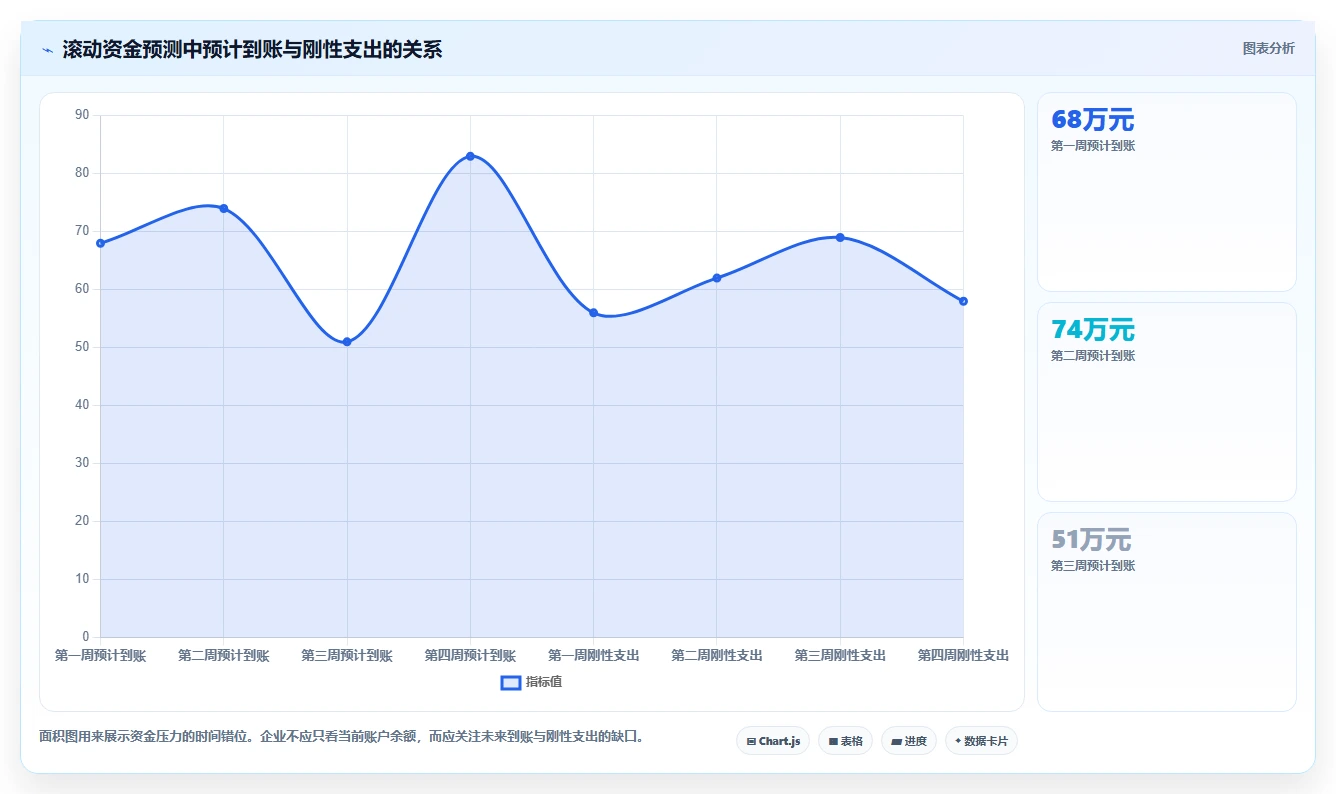Select the 进度 tag button
Screen dimensions: 1336x794
coord(909,741)
